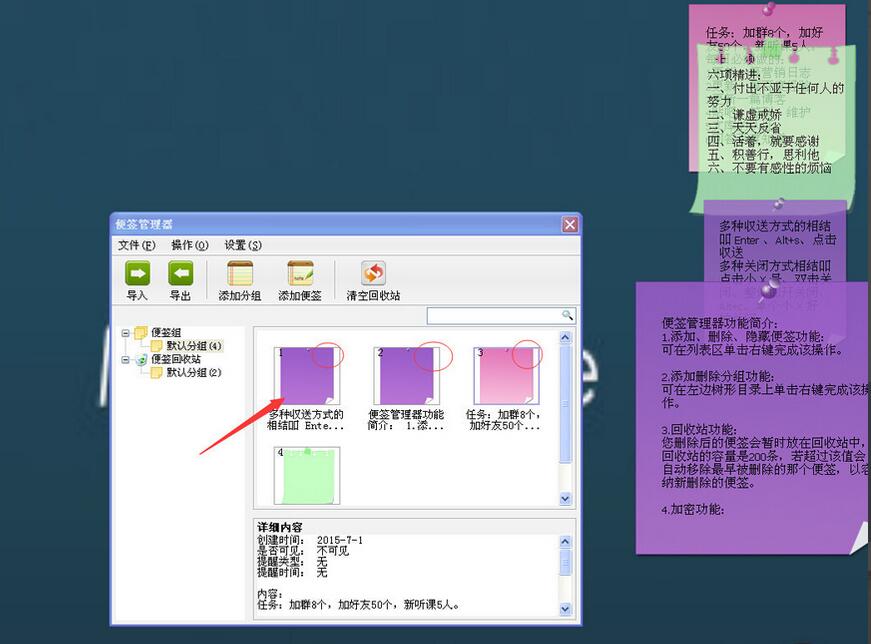
Task: Collapse the 便签回收站 tree node
Action: click(x=126, y=359)
